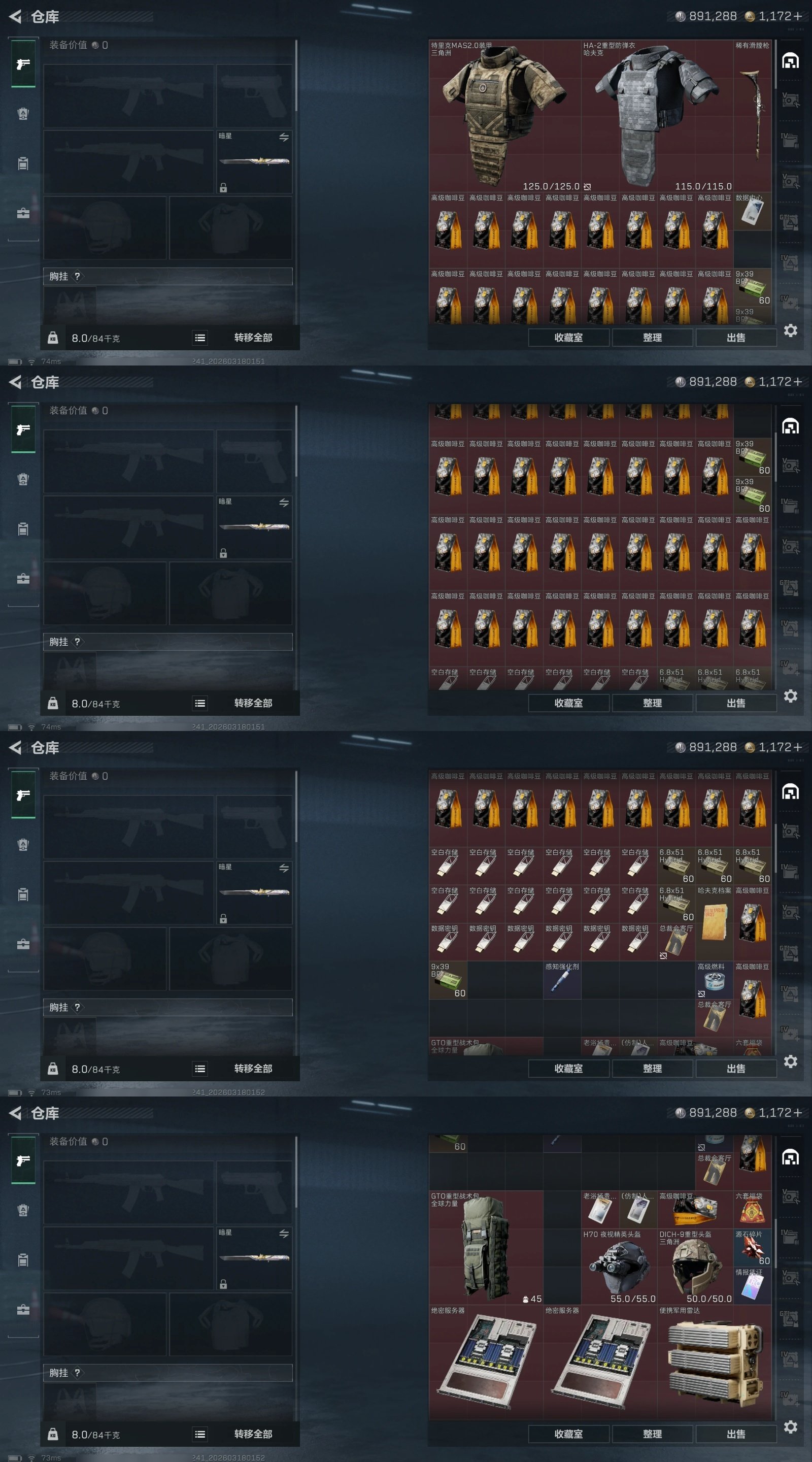Screen dimensions: 812x1462
Task: Click 出售 below the HA-2重型防弹衣 view
Action: coord(736,338)
